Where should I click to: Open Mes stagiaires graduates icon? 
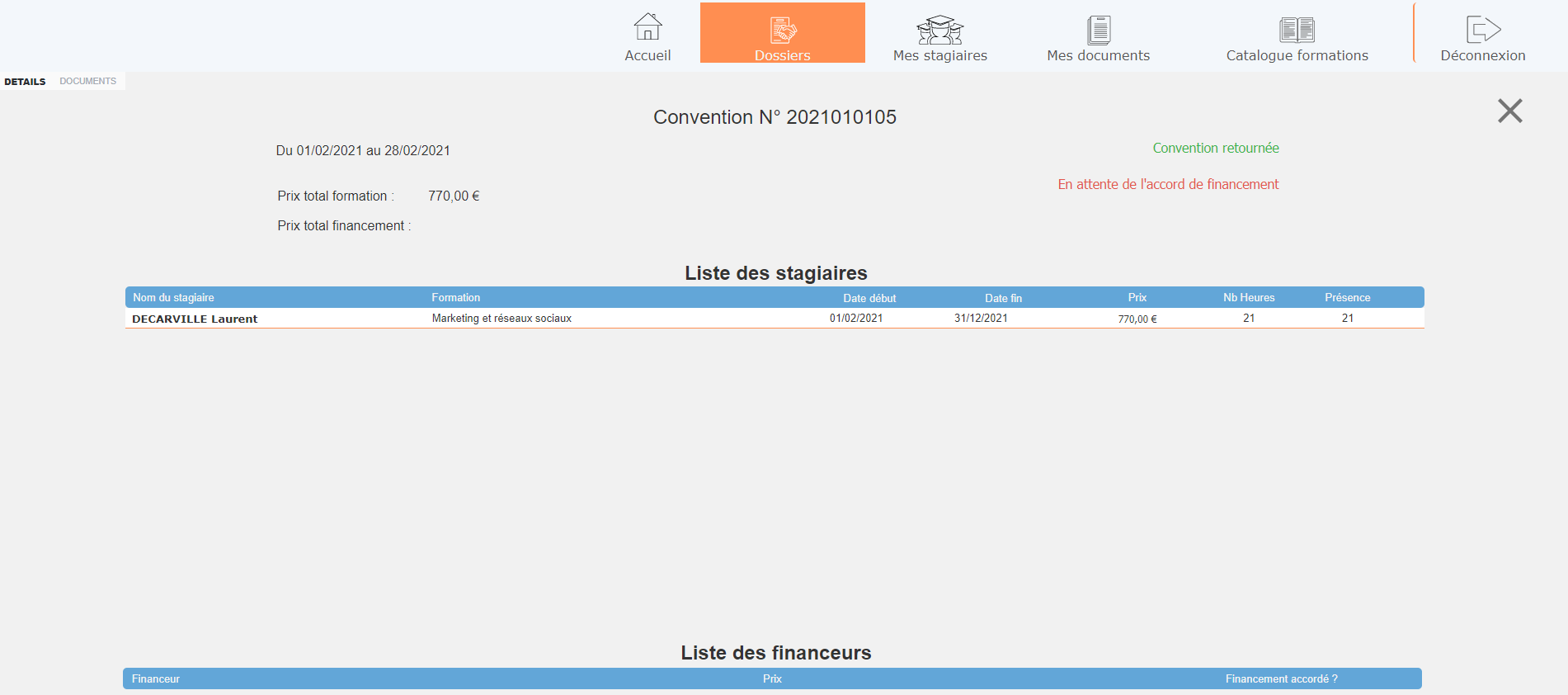(939, 30)
